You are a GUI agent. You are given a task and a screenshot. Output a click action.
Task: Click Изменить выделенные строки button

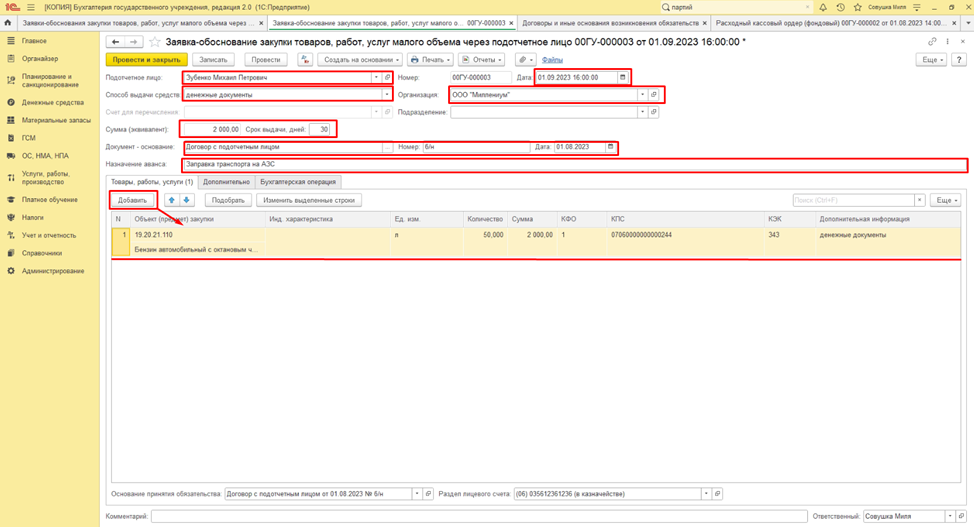click(x=309, y=200)
